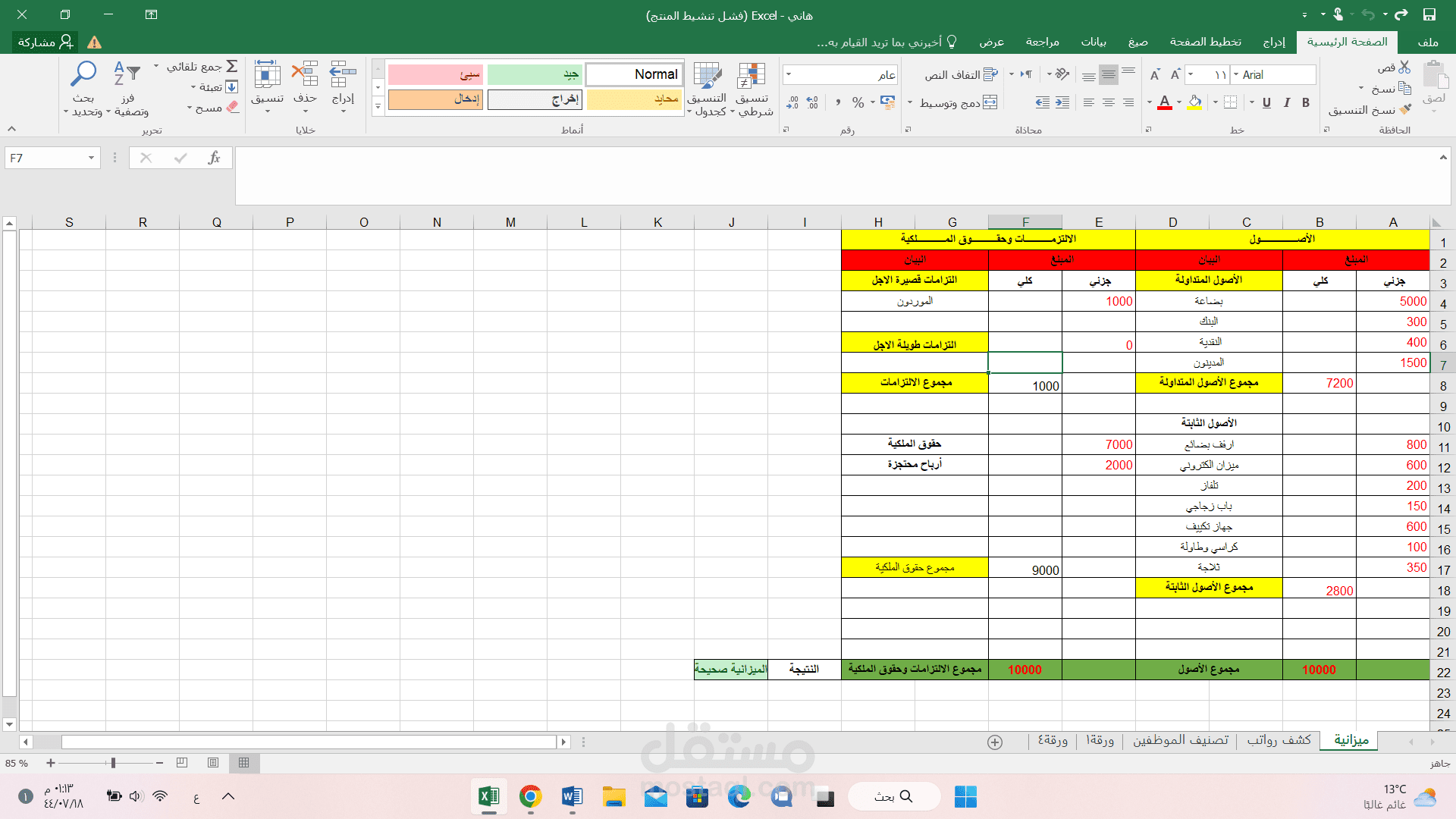1456x819 pixels.
Task: Apply the Normal cell style
Action: click(634, 74)
